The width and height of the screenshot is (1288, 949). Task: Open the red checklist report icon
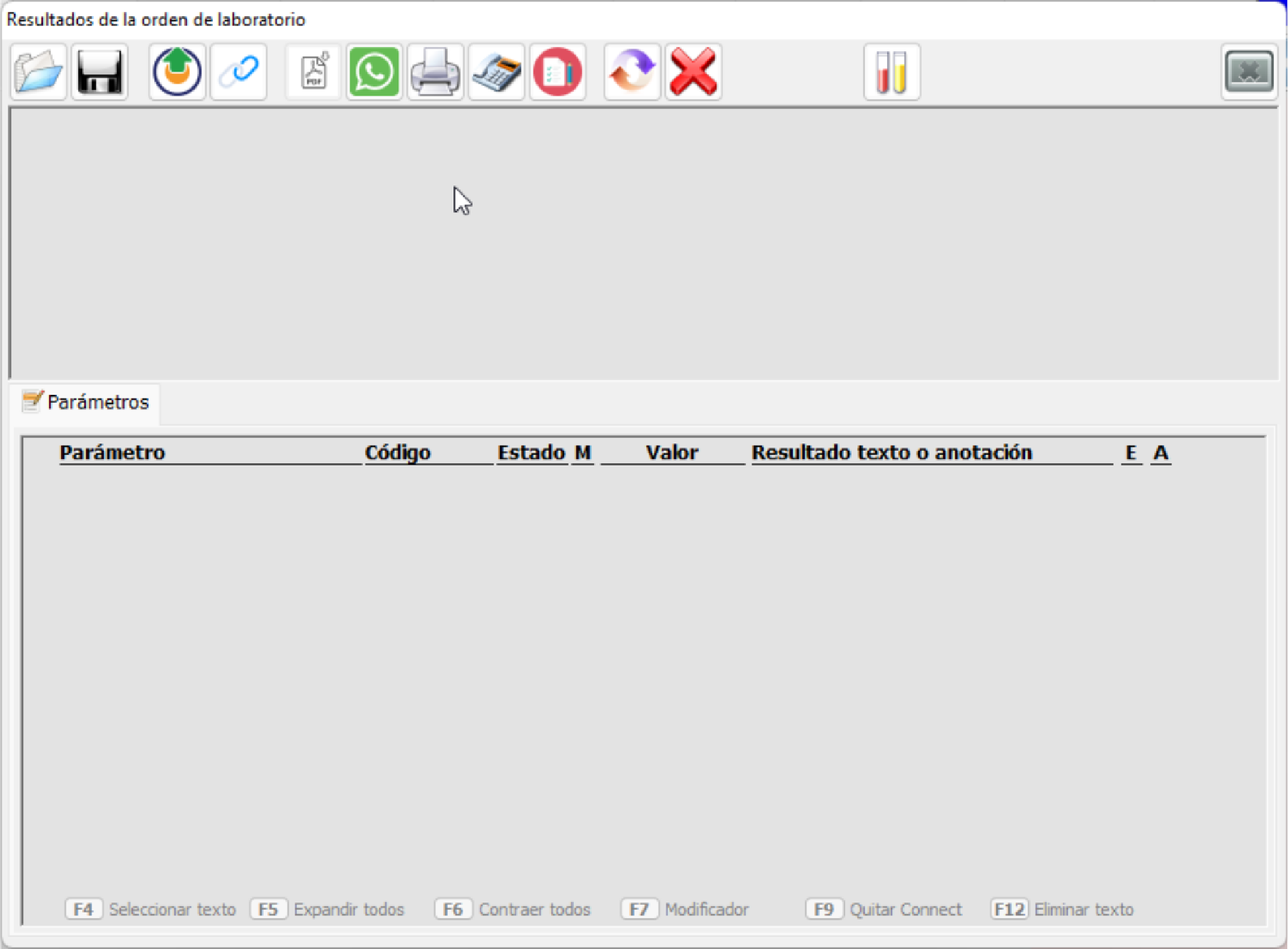[558, 72]
